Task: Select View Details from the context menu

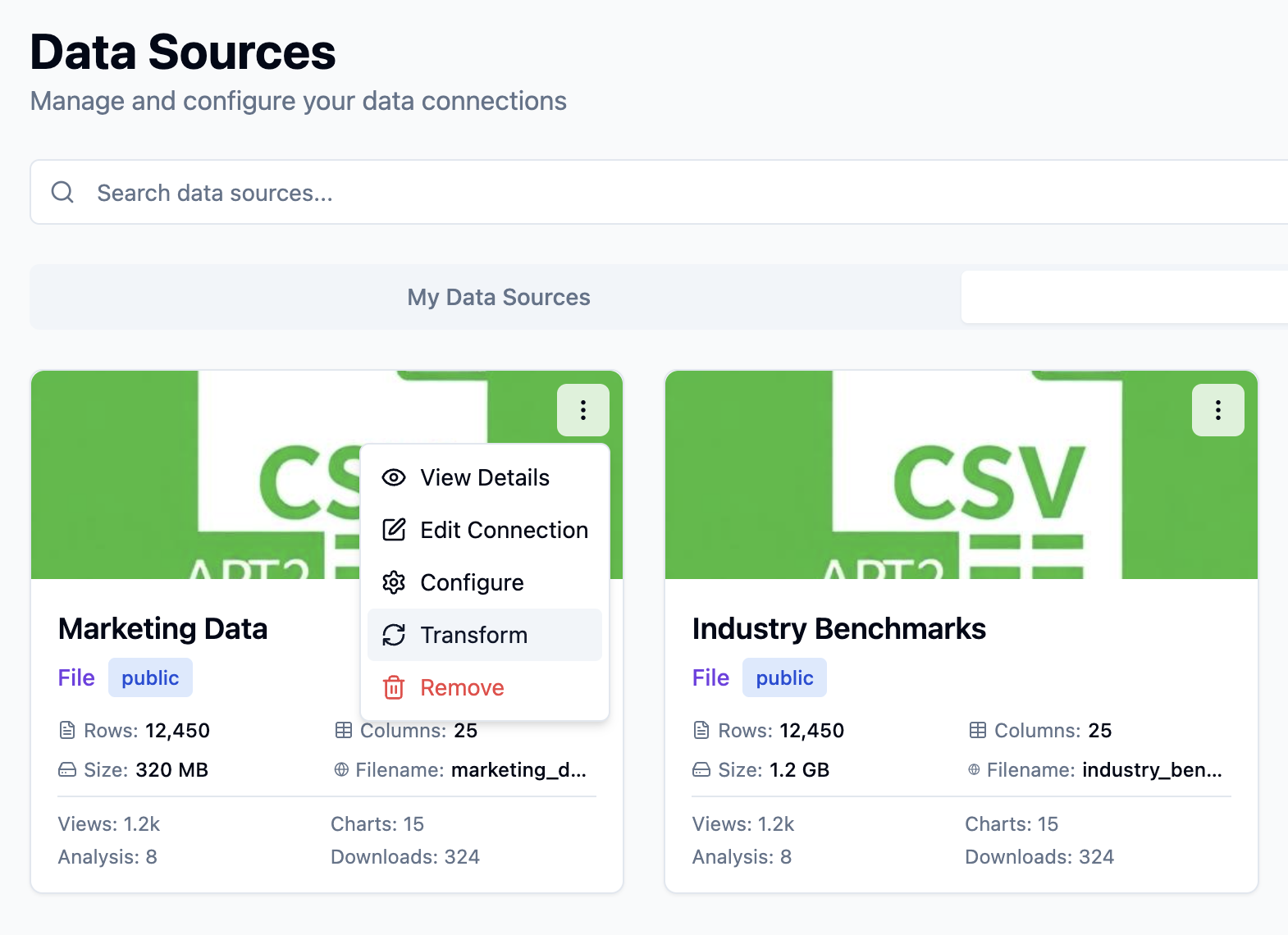Action: click(x=485, y=477)
